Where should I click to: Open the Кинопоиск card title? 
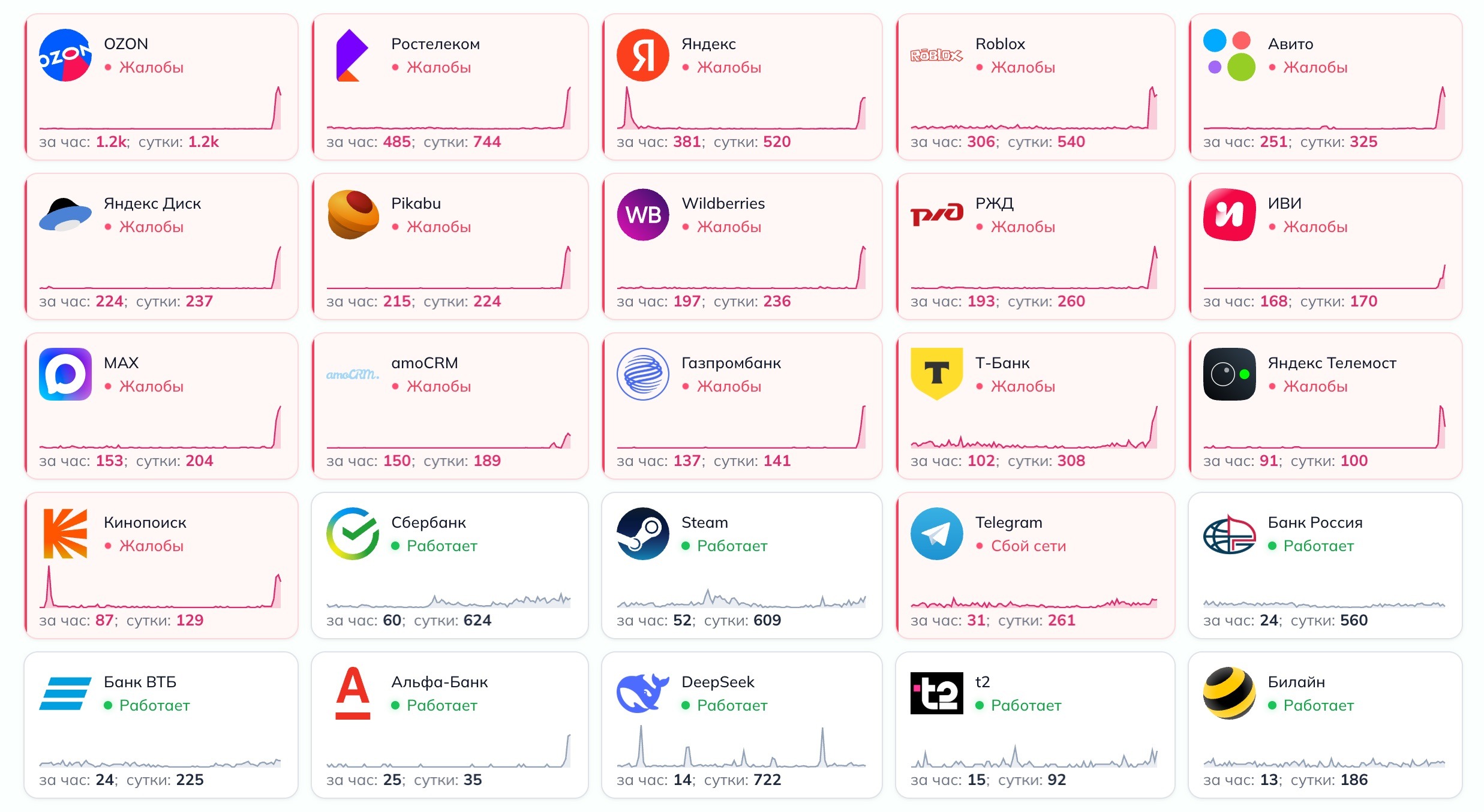(x=145, y=522)
